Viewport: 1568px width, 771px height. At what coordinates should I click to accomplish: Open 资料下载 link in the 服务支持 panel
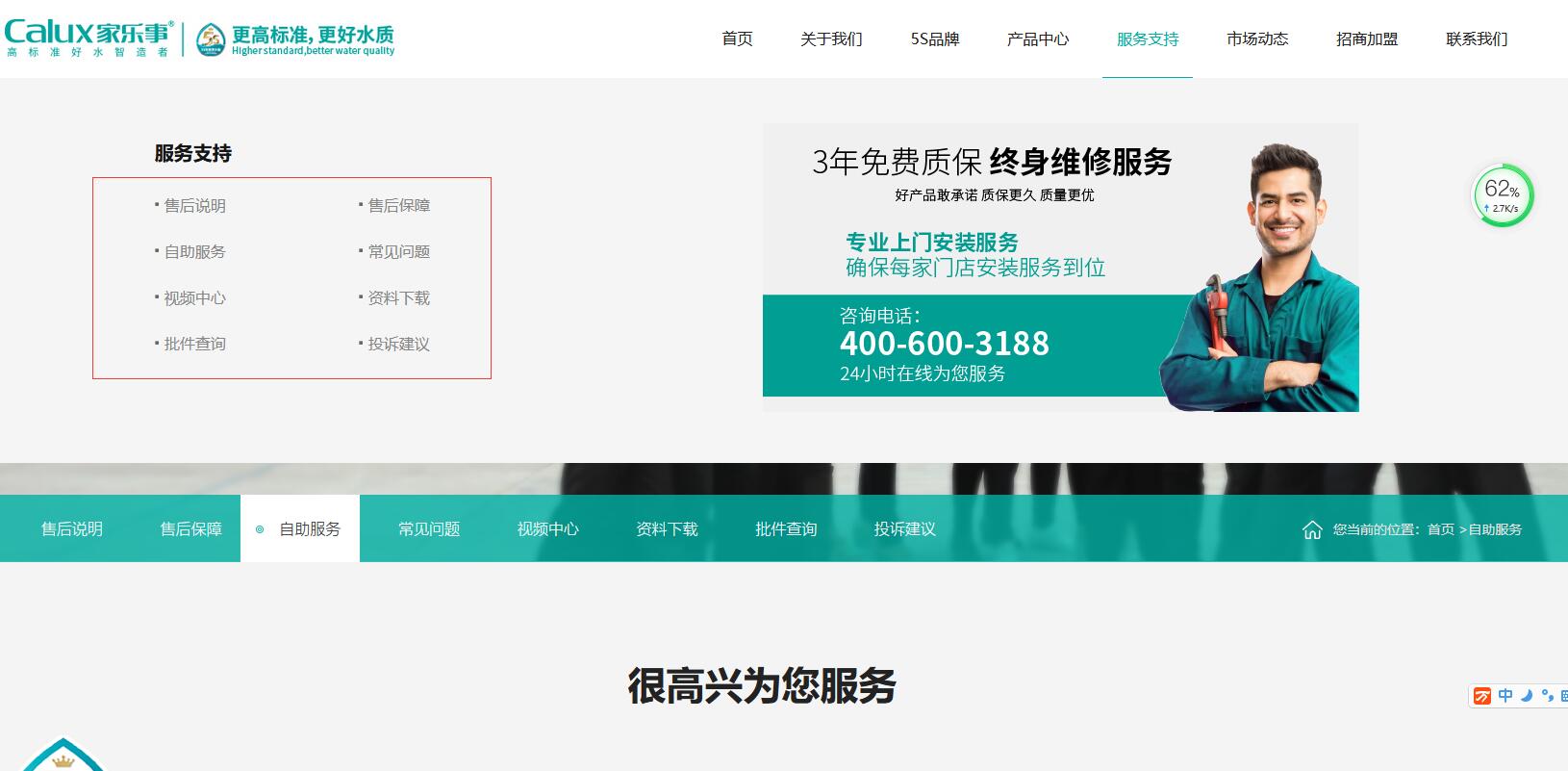tap(398, 298)
